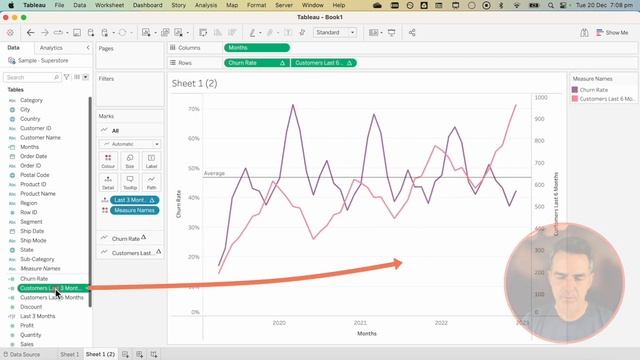
Task: Click the Churn Rate pill on Rows
Action: (257, 63)
